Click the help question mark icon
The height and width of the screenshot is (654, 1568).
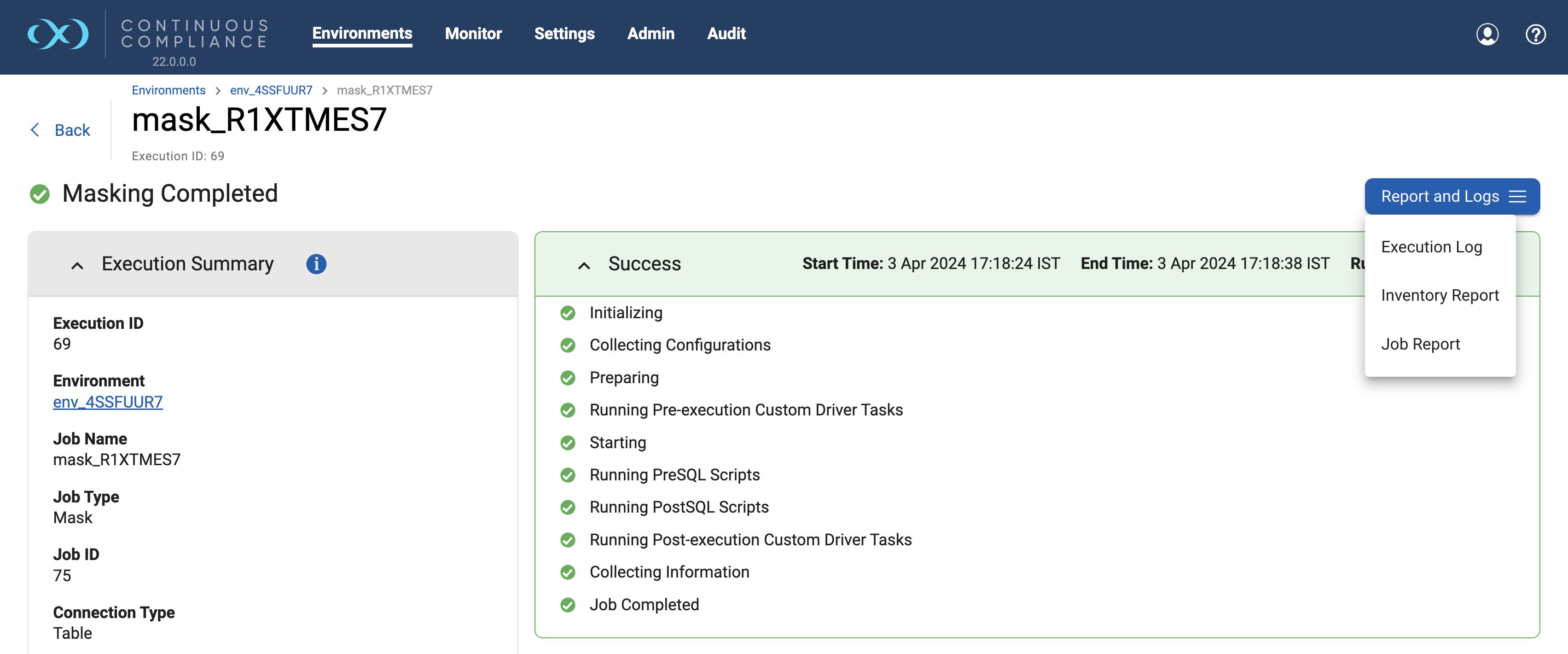1535,34
